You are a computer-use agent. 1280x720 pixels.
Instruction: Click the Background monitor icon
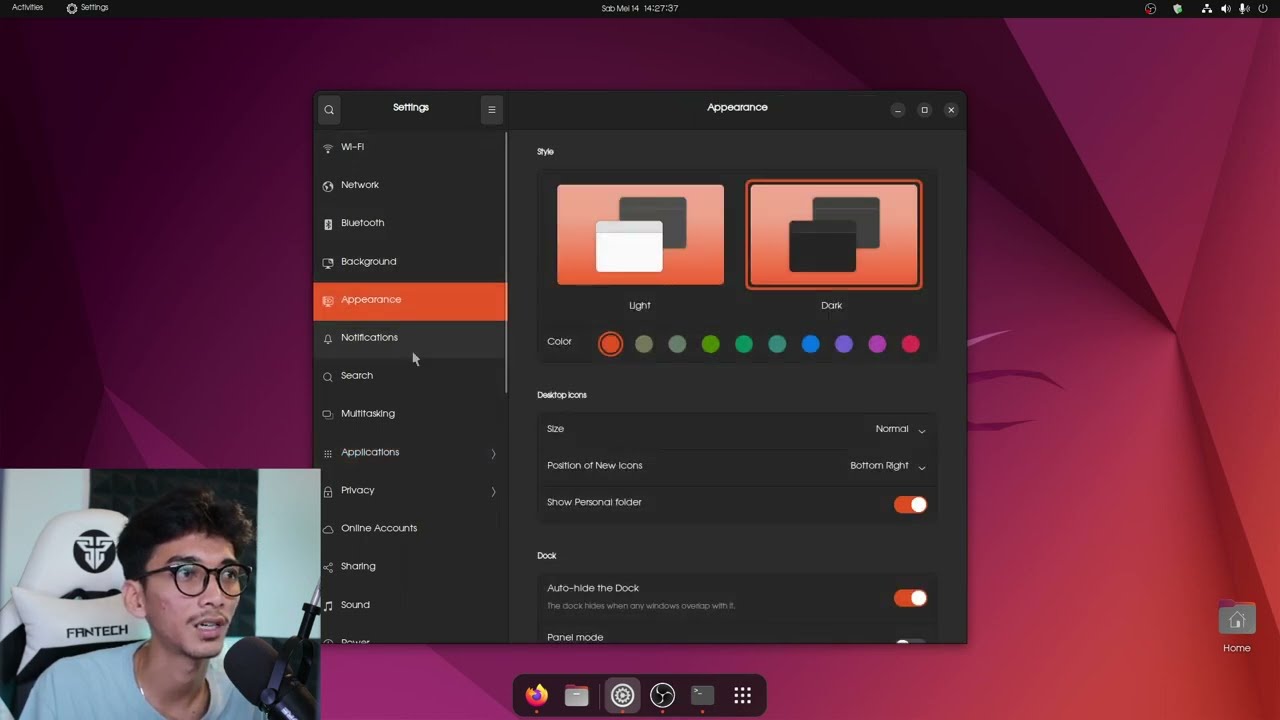[328, 263]
